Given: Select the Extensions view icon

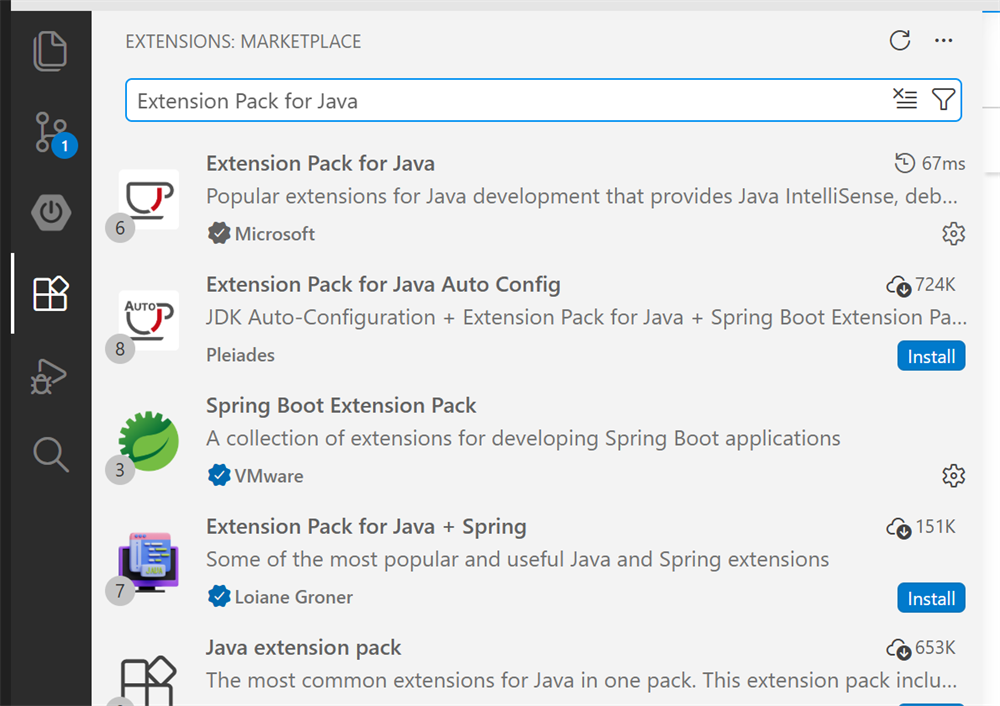Looking at the screenshot, I should 51,293.
